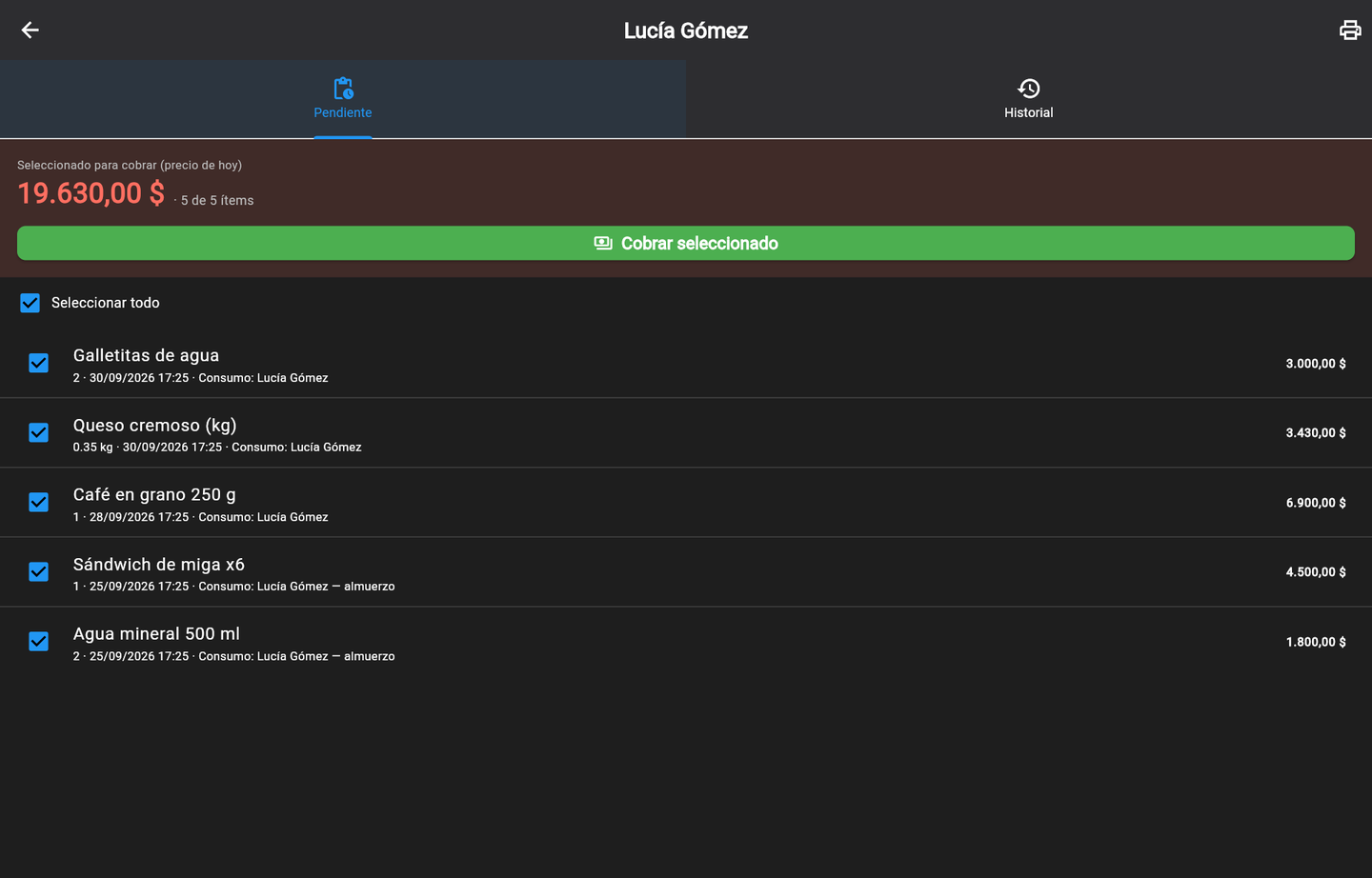Click the Sándwich de miga x6 name
The image size is (1372, 878).
[x=159, y=565]
